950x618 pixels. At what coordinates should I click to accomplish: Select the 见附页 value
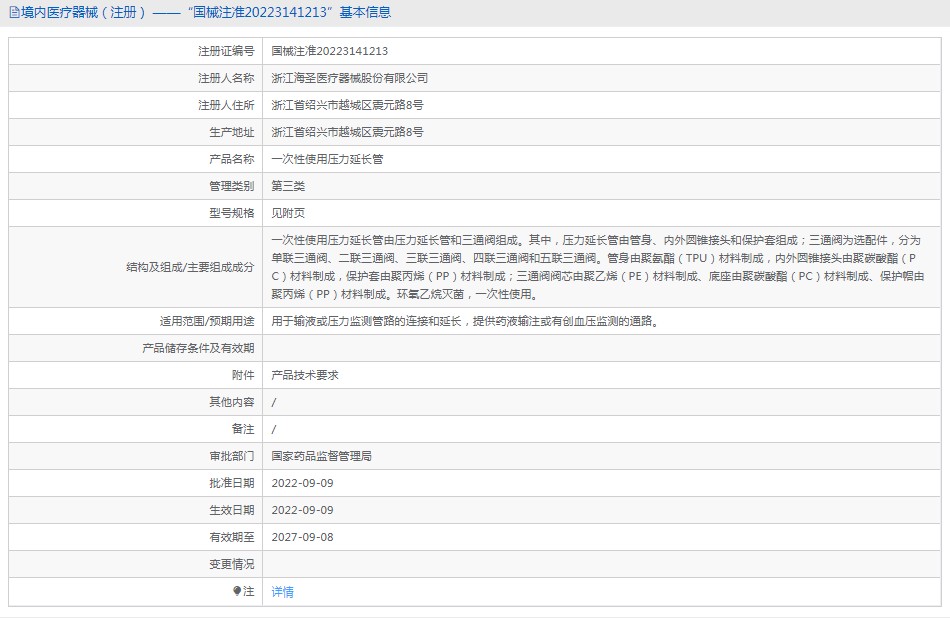[288, 213]
